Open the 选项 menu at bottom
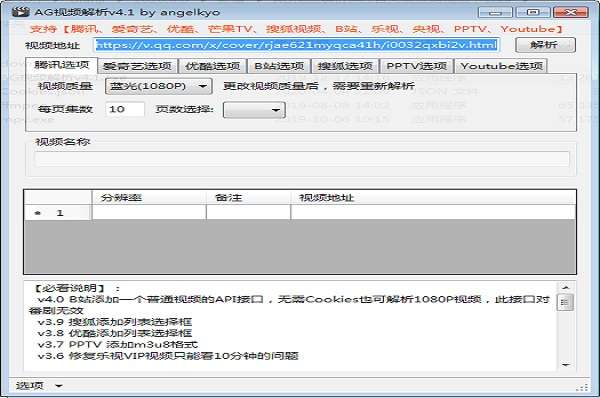600x398 pixels. coord(38,386)
